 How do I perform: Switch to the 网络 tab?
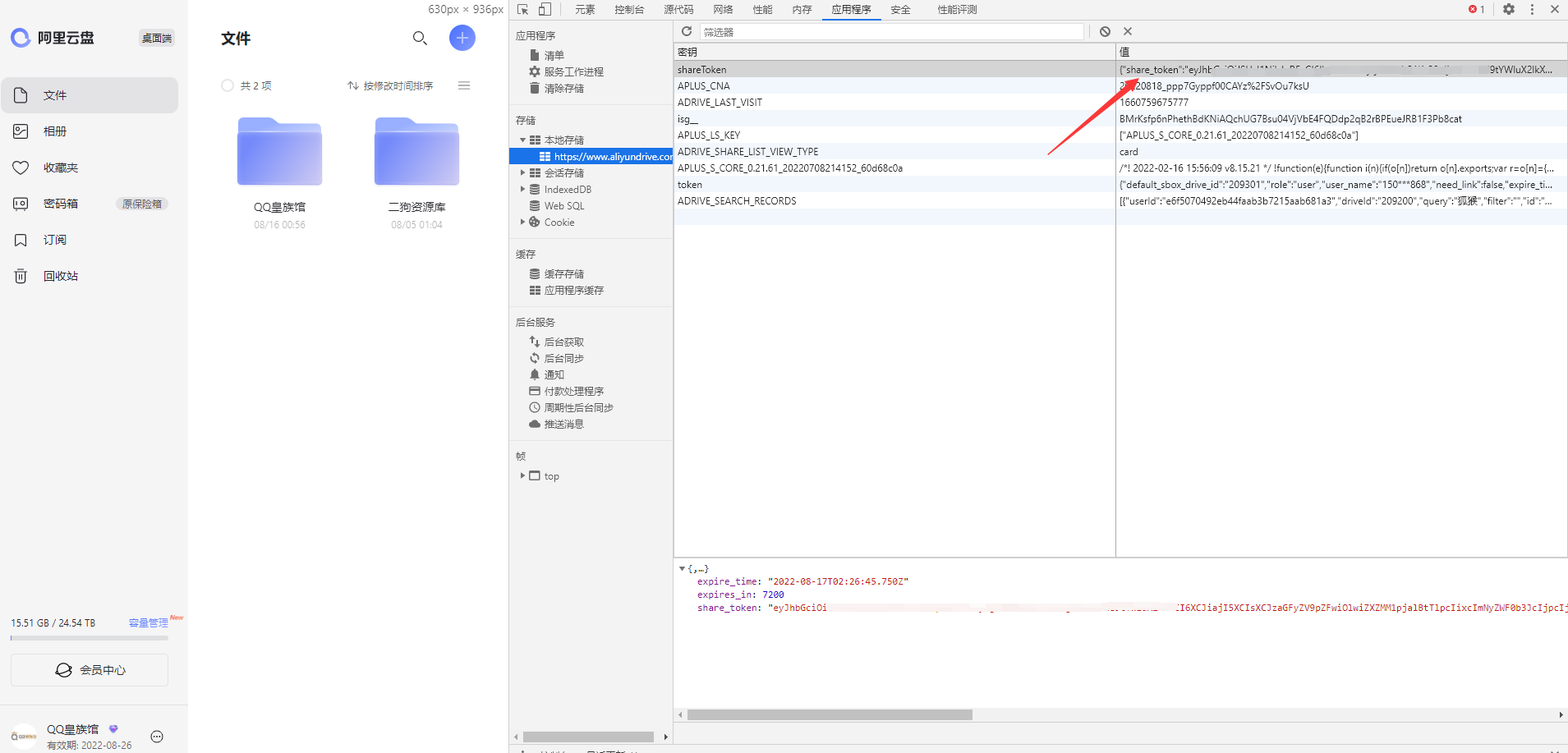pos(723,10)
